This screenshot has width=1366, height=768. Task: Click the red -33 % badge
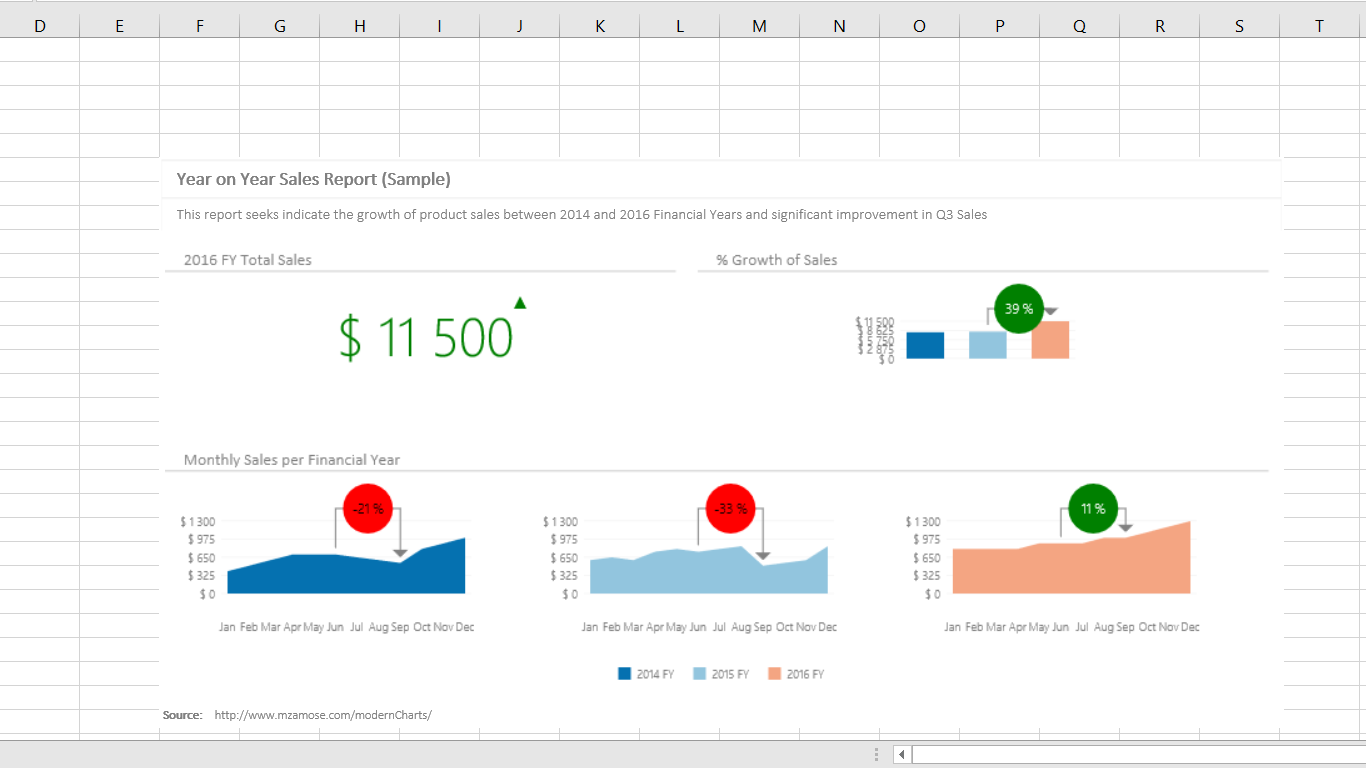731,509
